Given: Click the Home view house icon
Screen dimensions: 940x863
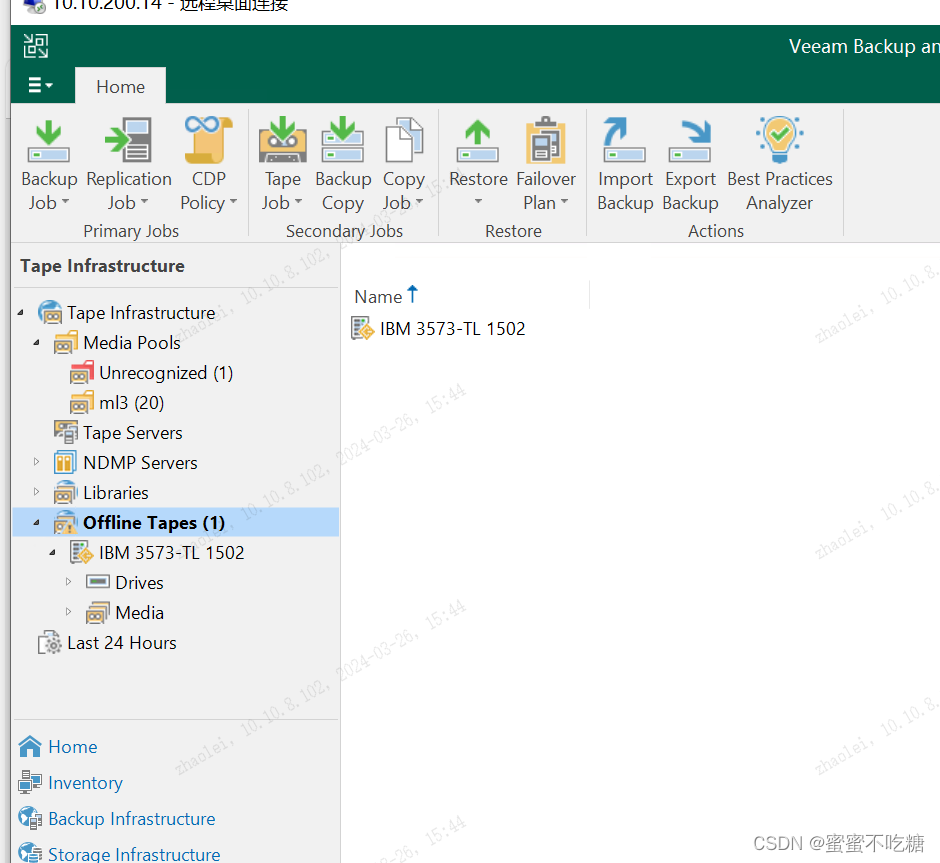Looking at the screenshot, I should coord(30,746).
